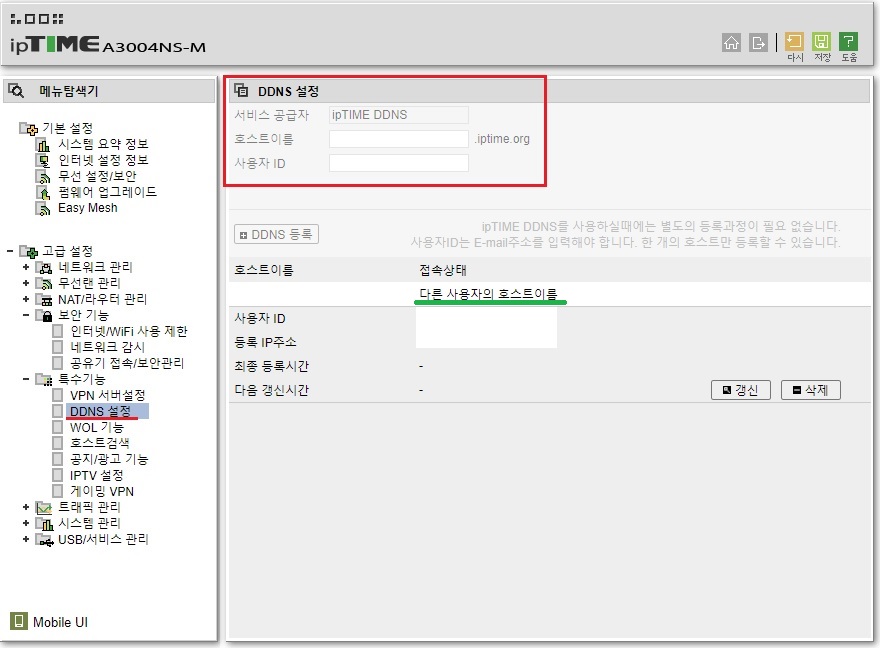The width and height of the screenshot is (880, 648).
Task: Expand the USB/서비스 관리 node
Action: point(26,539)
